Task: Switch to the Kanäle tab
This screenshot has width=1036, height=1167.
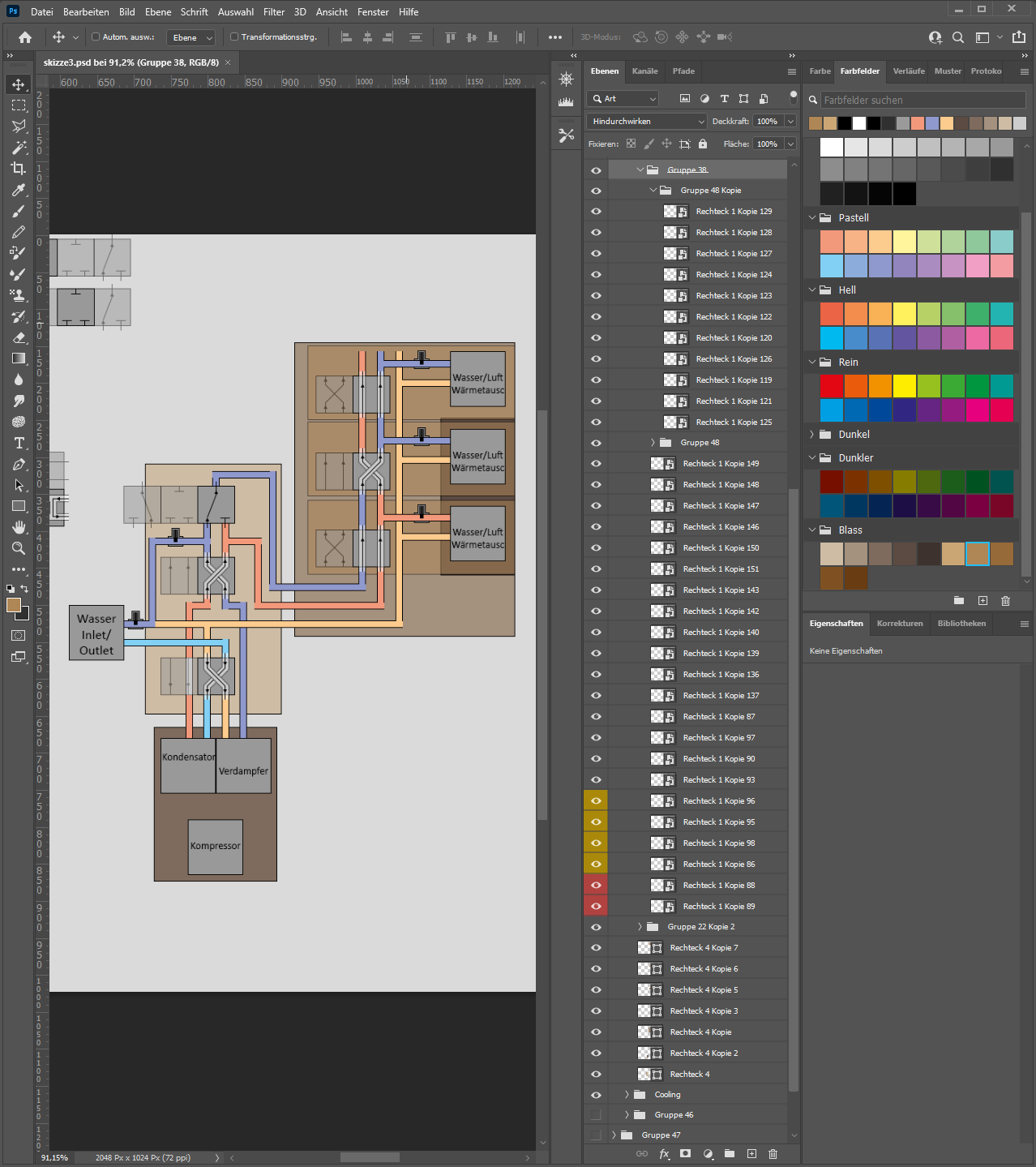Action: (x=645, y=71)
